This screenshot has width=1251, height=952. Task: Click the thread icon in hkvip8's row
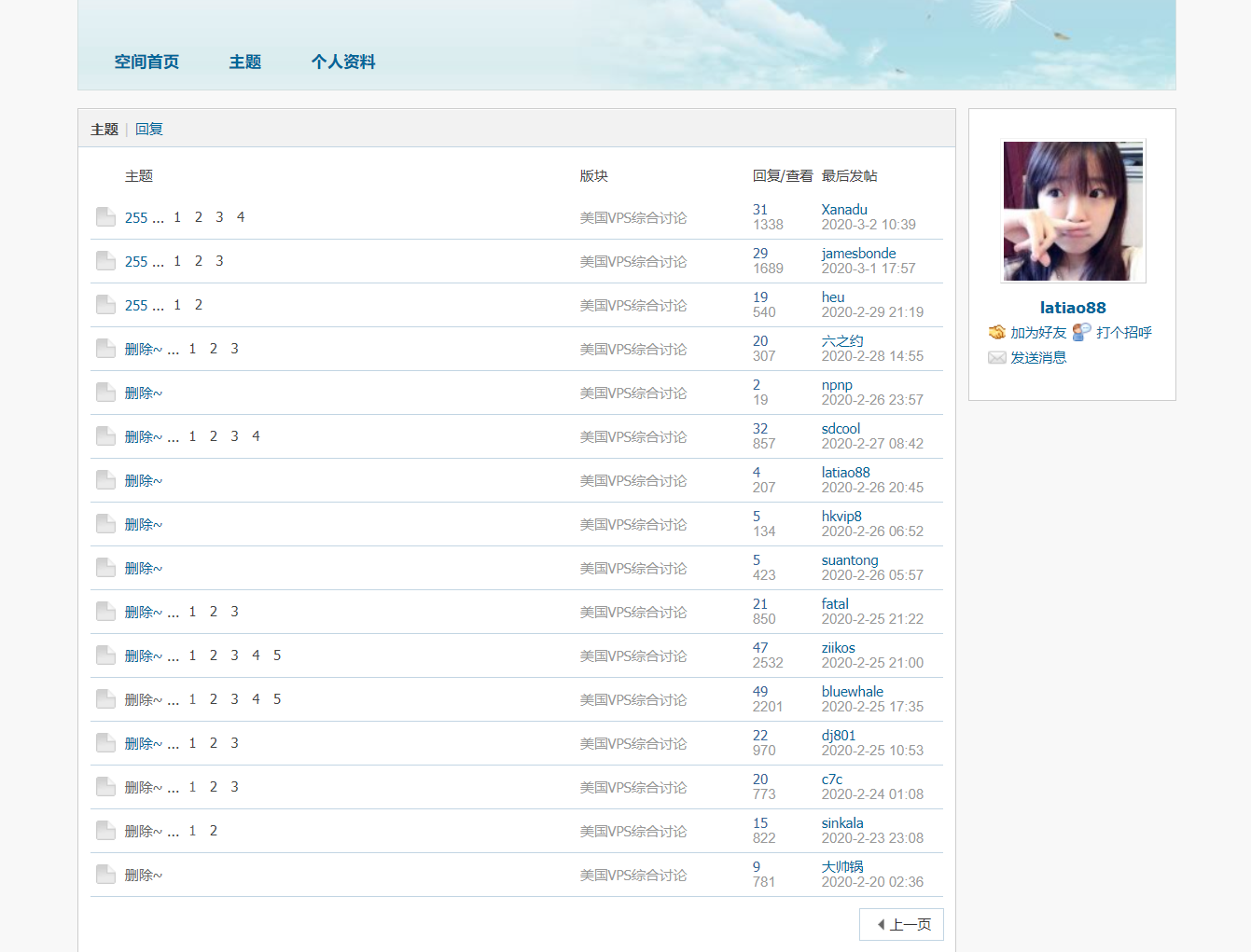tap(105, 524)
